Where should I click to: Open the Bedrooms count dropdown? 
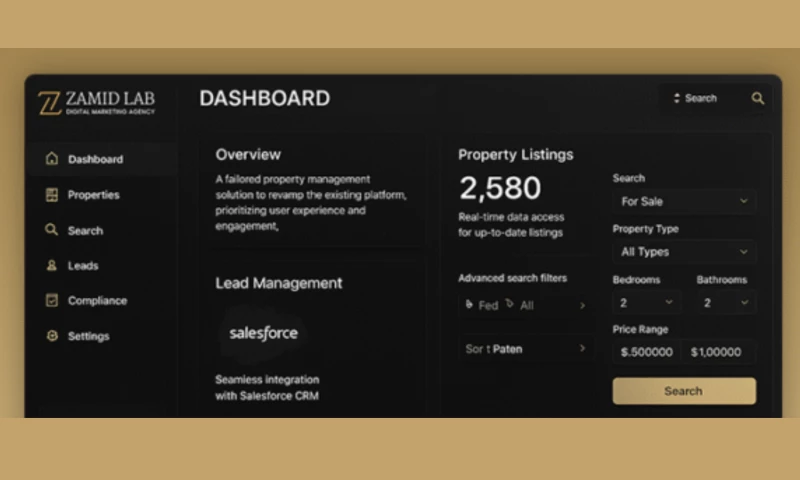click(x=646, y=303)
